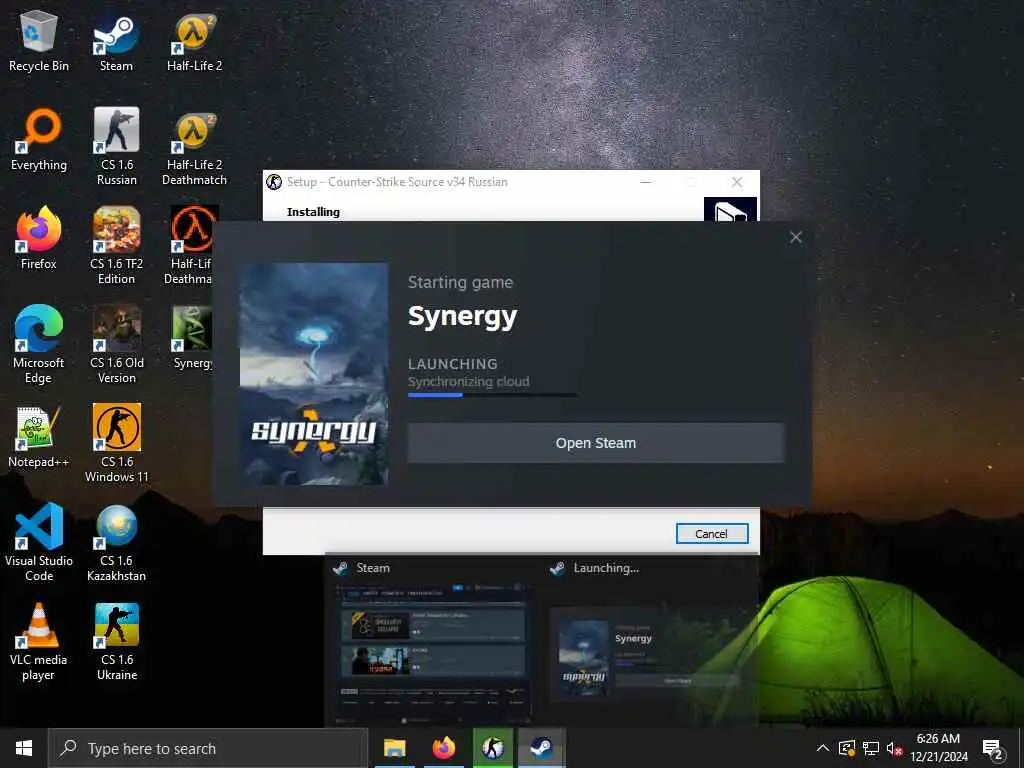The image size is (1024, 768).
Task: Open the Recycle Bin desktop icon
Action: point(39,40)
